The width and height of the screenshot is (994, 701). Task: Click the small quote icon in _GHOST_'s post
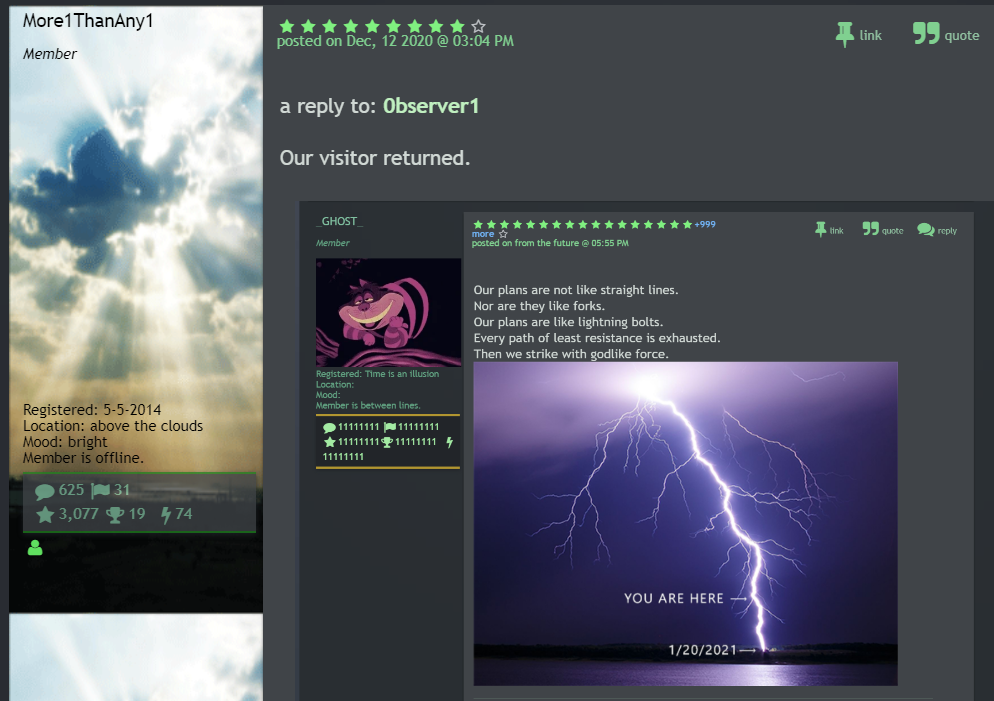coord(870,228)
